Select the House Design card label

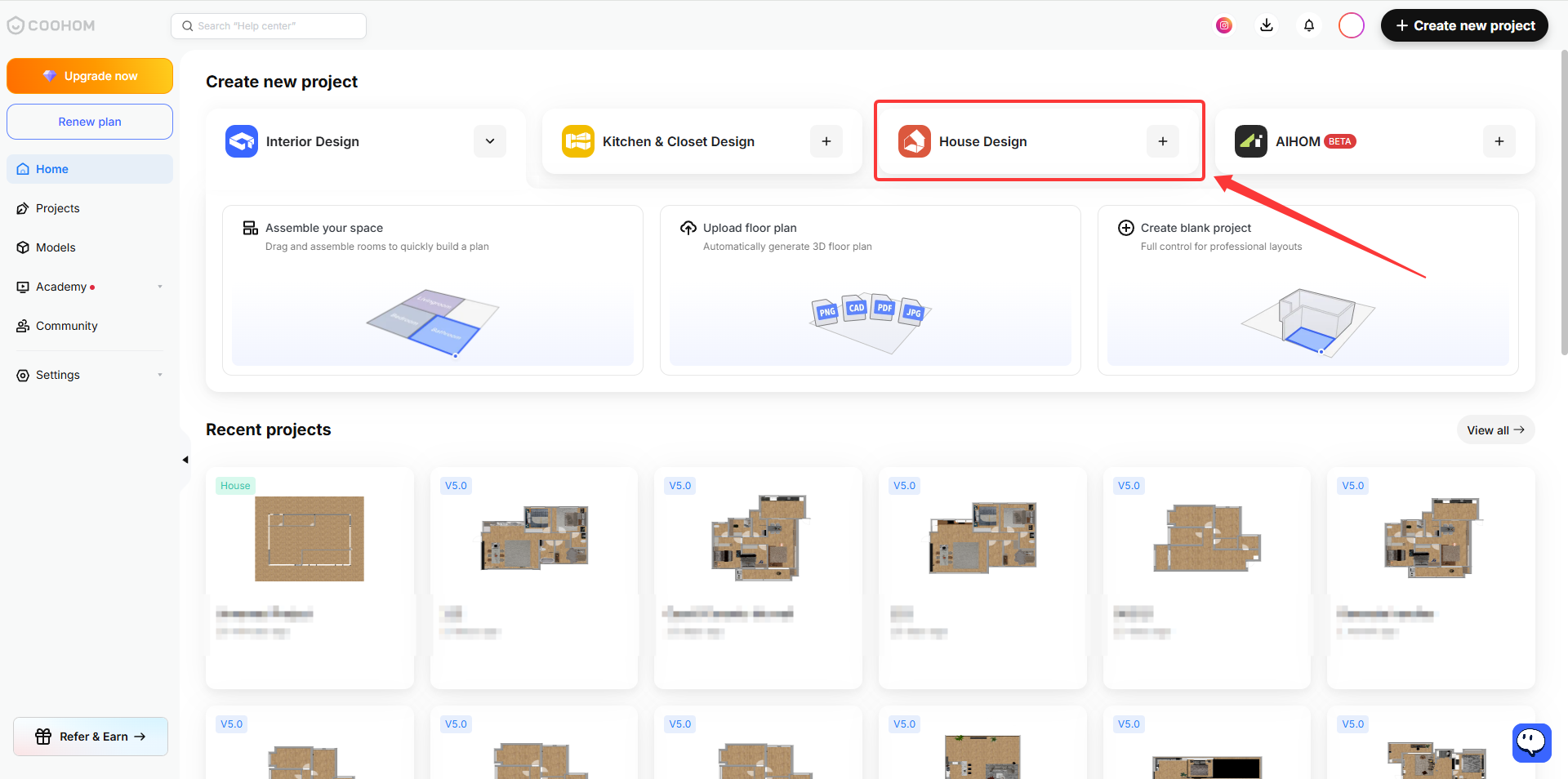click(x=983, y=141)
